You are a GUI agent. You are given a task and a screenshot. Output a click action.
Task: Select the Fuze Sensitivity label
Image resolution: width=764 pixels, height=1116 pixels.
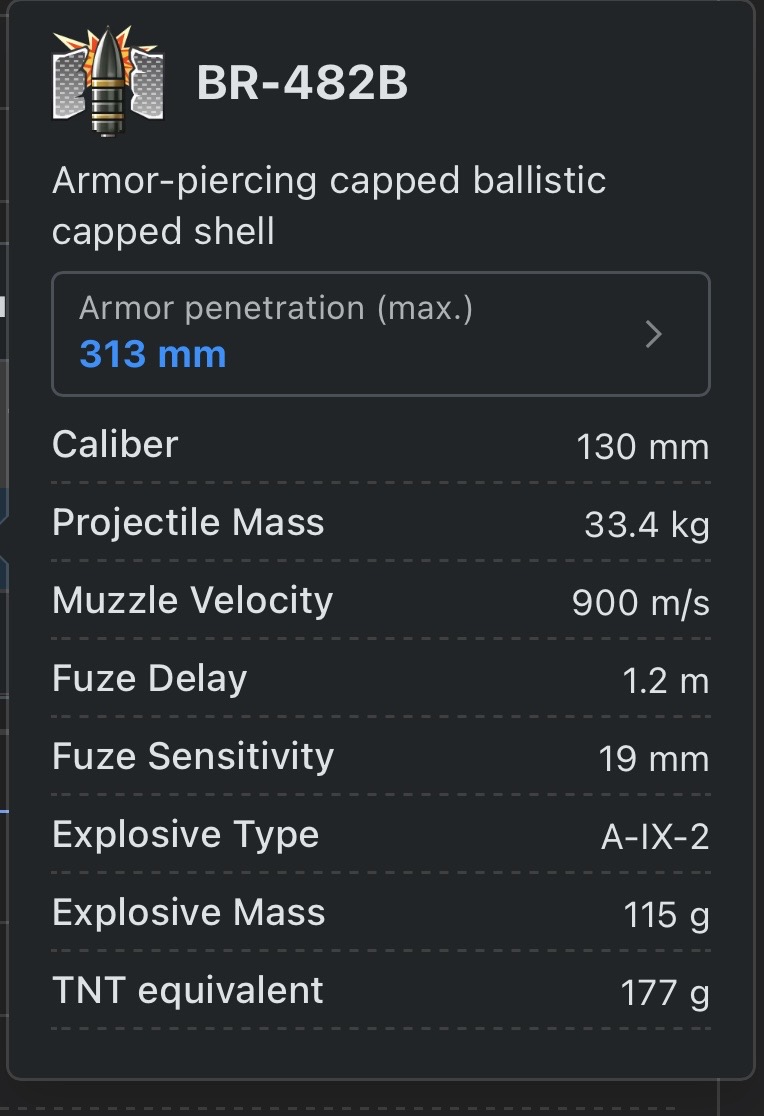tap(192, 756)
